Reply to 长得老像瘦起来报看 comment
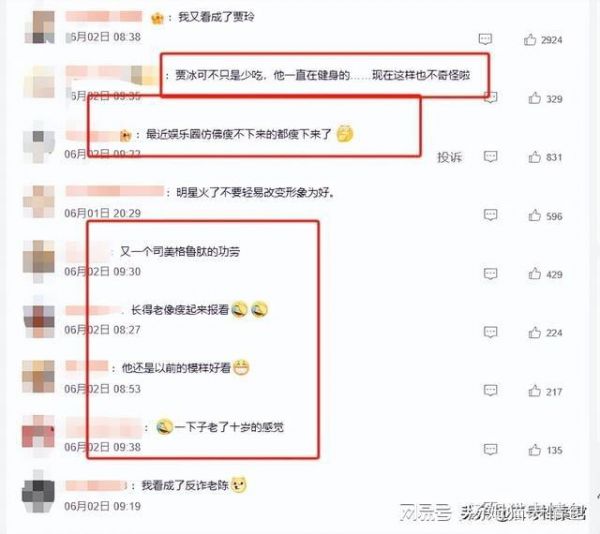The width and height of the screenshot is (600, 534). (491, 332)
